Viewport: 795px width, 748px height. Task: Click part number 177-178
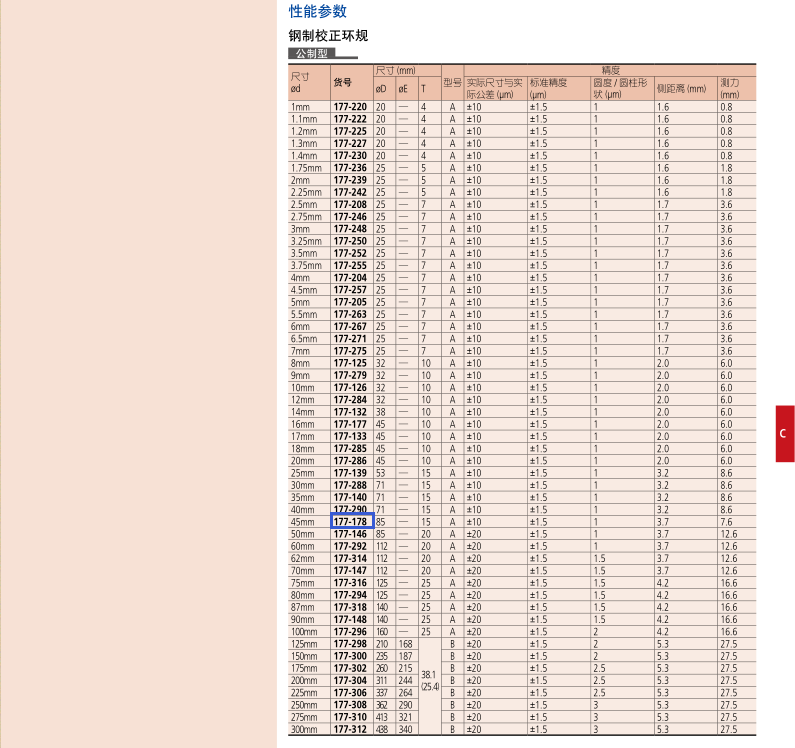350,522
